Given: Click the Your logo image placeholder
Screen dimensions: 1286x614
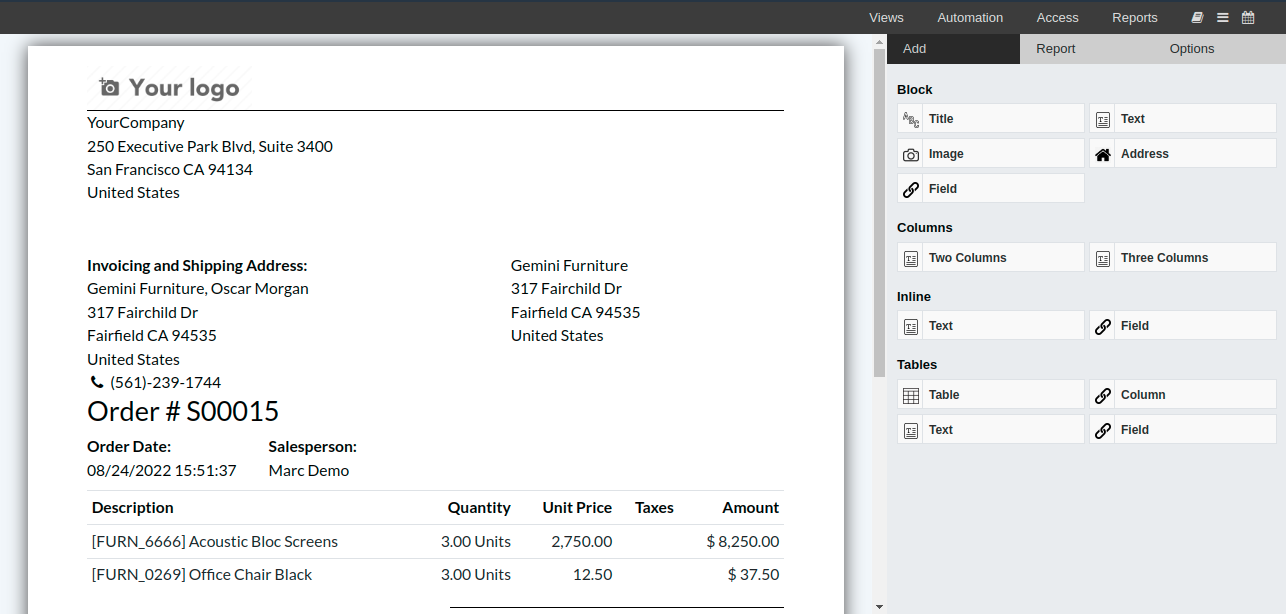Looking at the screenshot, I should click(168, 88).
